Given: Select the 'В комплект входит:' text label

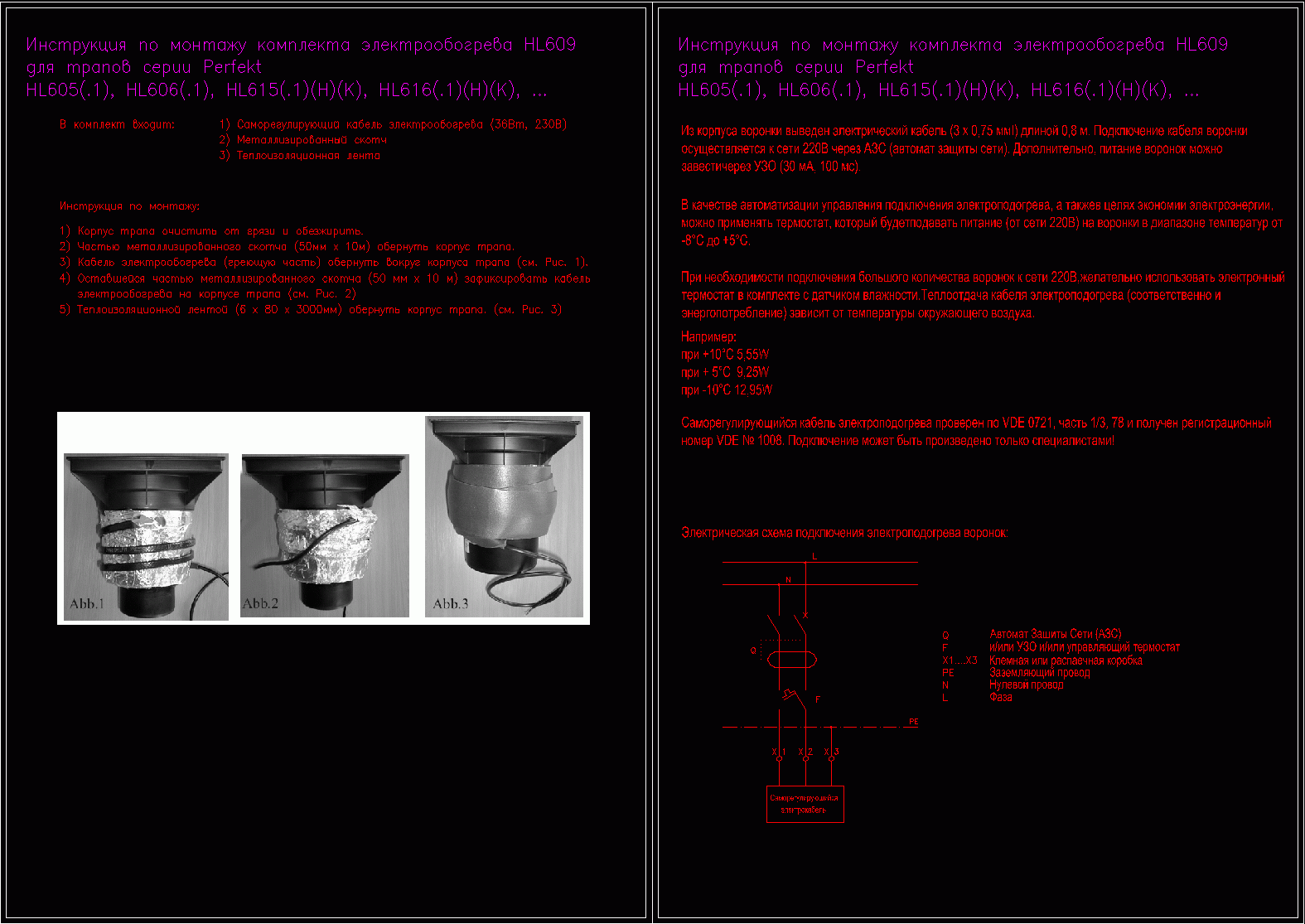Looking at the screenshot, I should [x=117, y=125].
